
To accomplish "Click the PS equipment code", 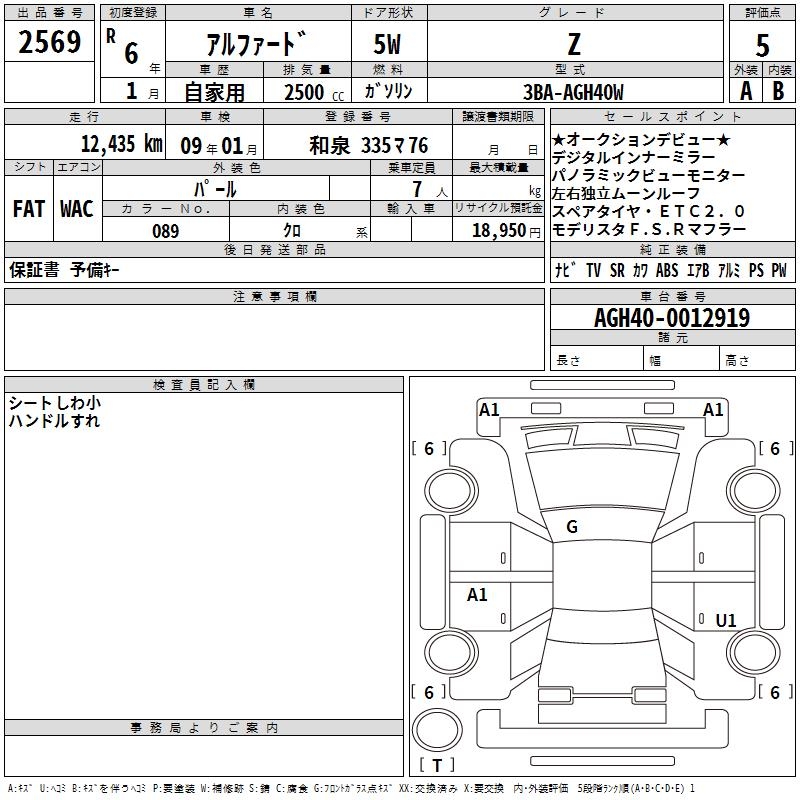I will click(756, 270).
